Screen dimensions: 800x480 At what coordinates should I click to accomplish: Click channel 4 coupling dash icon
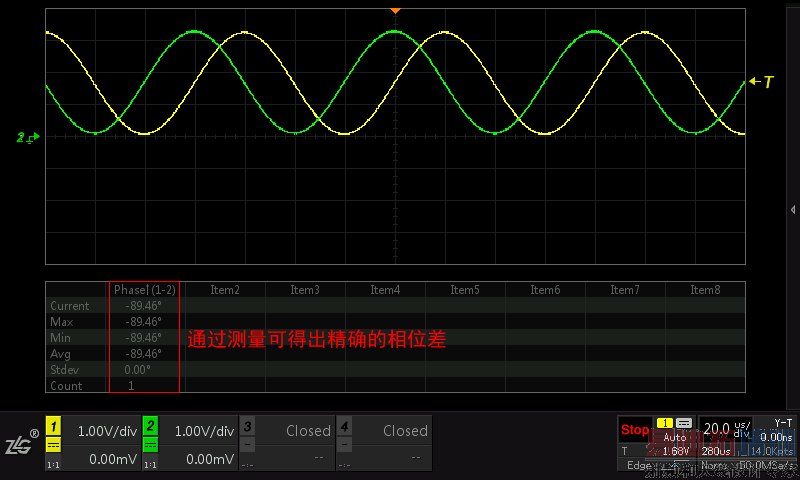[344, 445]
